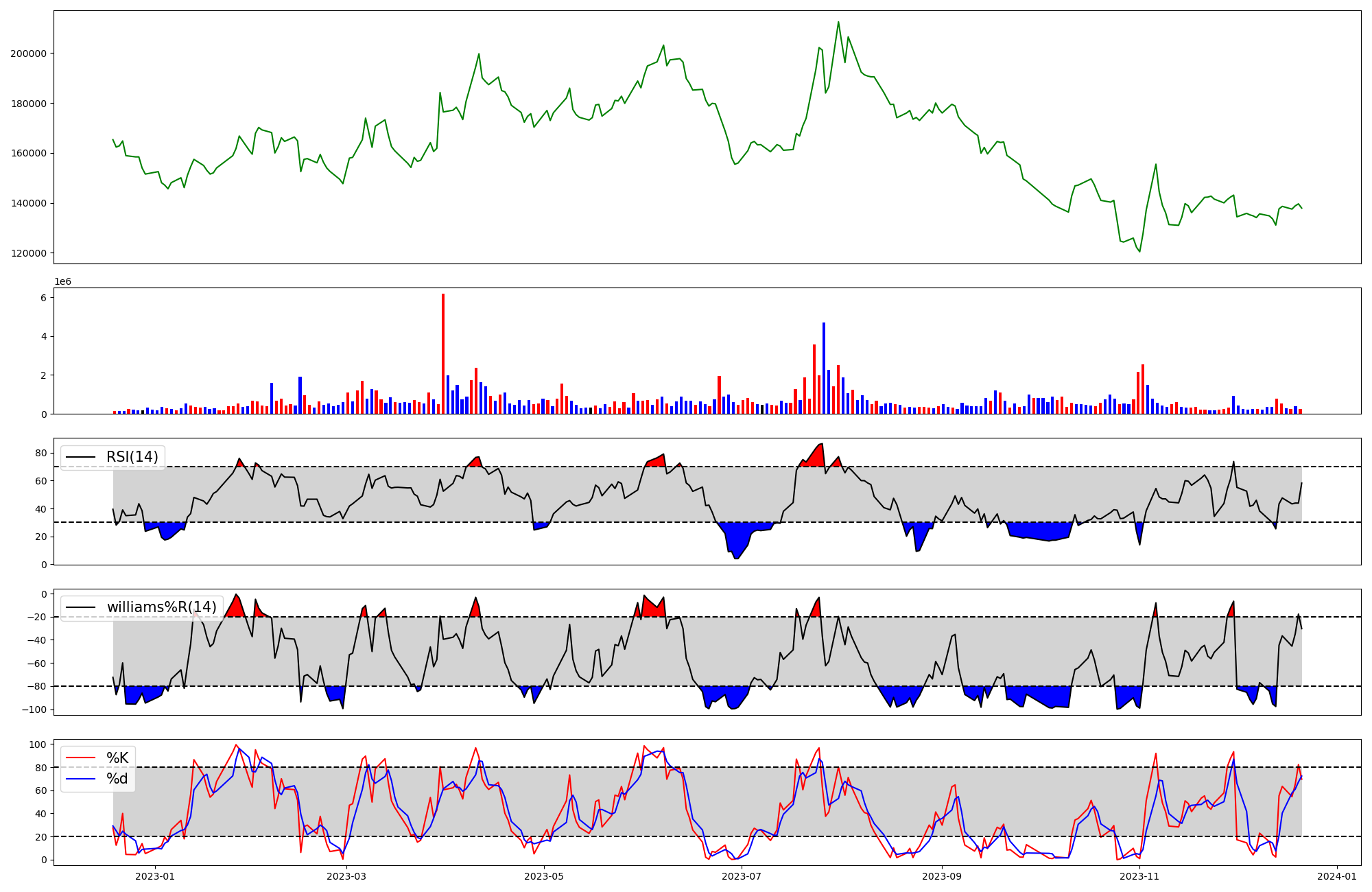The width and height of the screenshot is (1372, 892).
Task: Click the 2023-03 x-axis date label
Action: (x=346, y=876)
